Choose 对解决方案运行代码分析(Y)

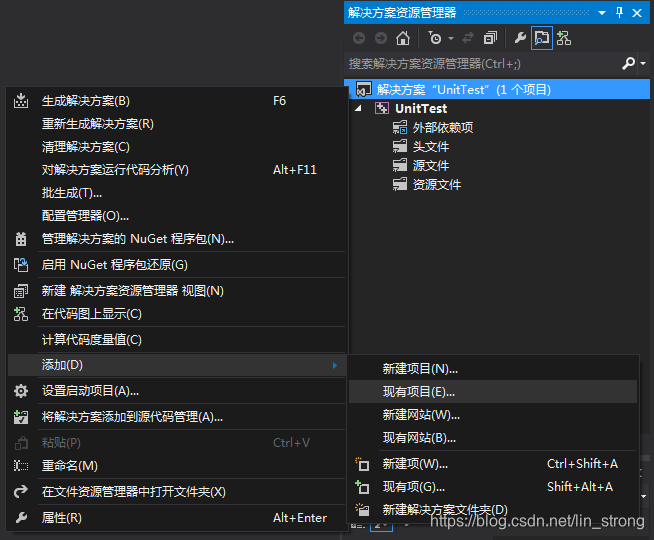[177, 170]
